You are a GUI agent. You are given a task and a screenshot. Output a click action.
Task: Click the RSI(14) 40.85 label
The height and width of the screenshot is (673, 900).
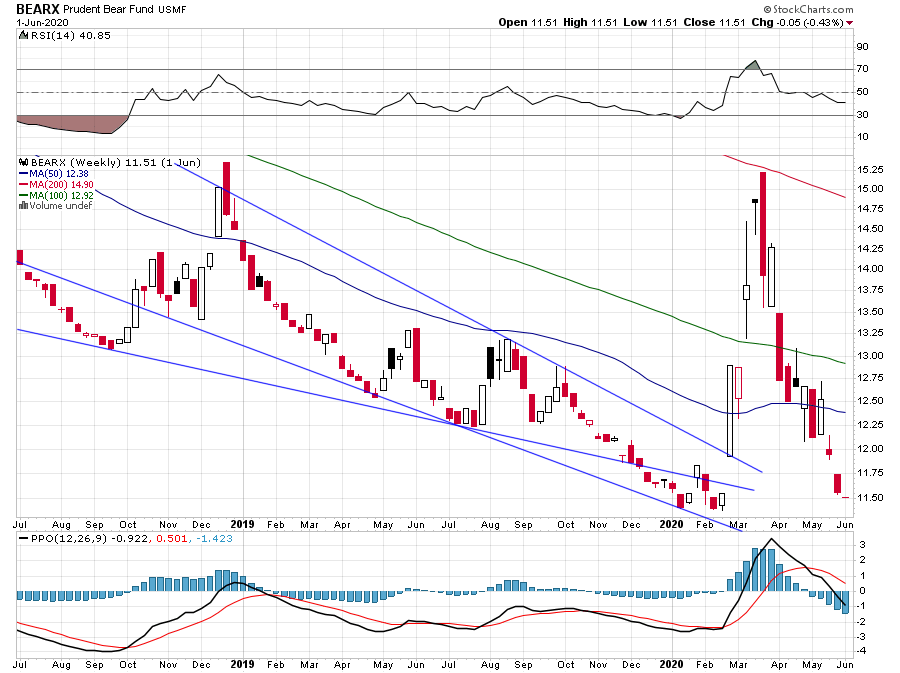pos(71,36)
